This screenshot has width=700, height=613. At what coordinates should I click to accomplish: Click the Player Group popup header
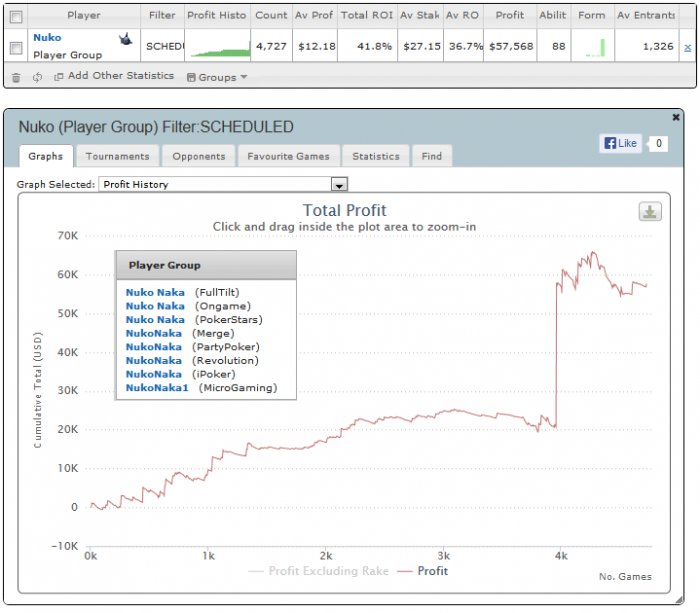(206, 265)
